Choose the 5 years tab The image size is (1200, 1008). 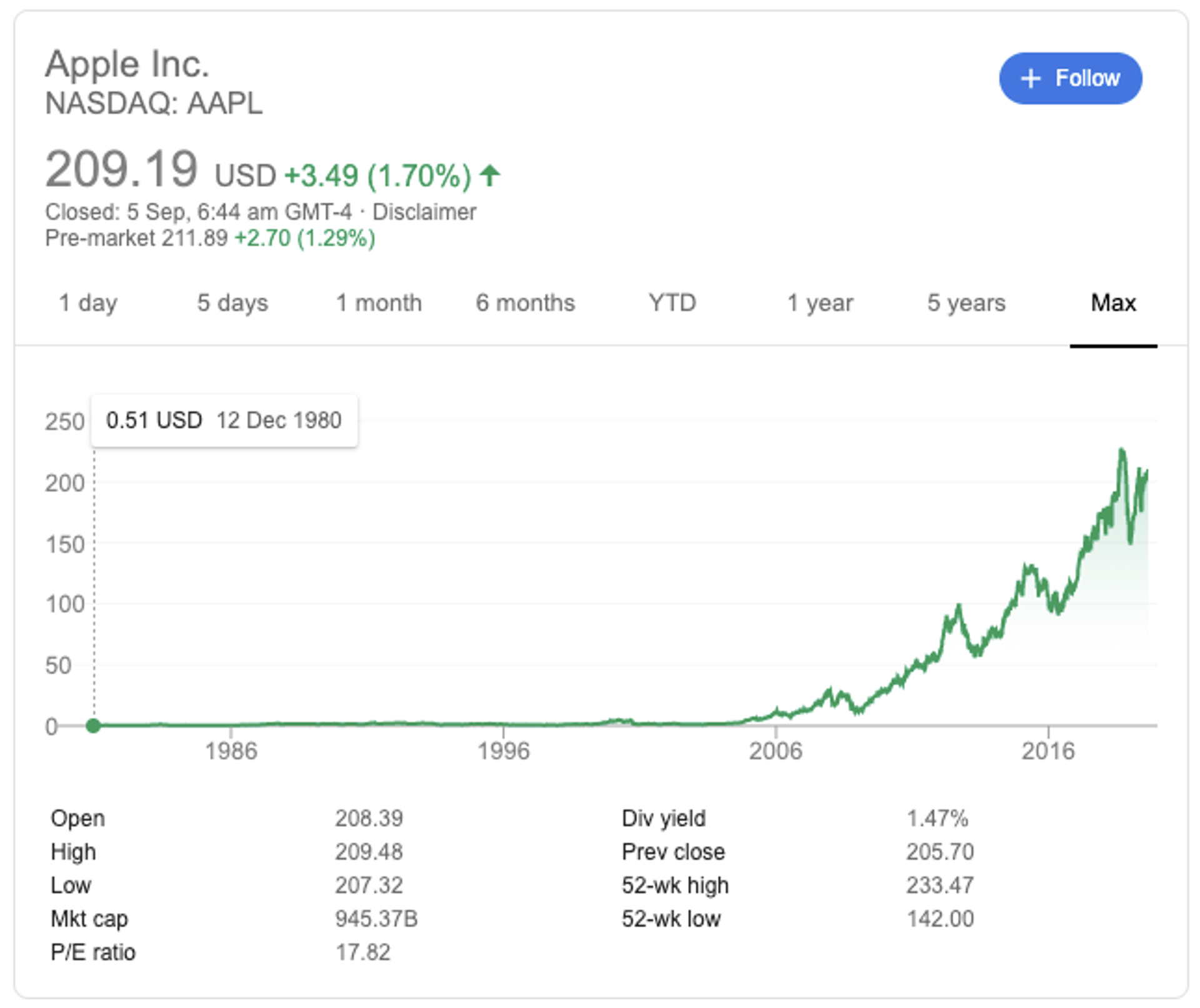(x=966, y=303)
